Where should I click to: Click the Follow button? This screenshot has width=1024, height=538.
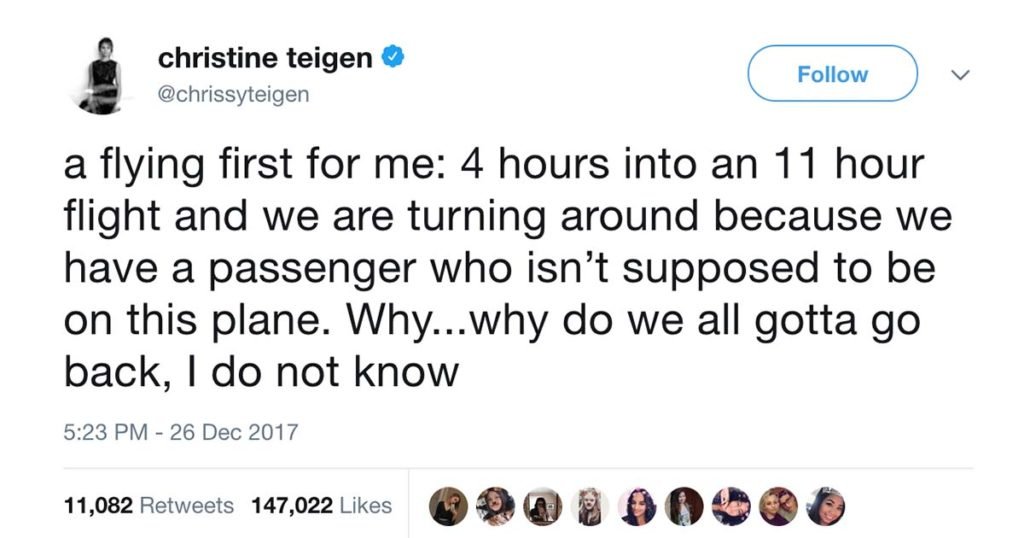(x=832, y=74)
